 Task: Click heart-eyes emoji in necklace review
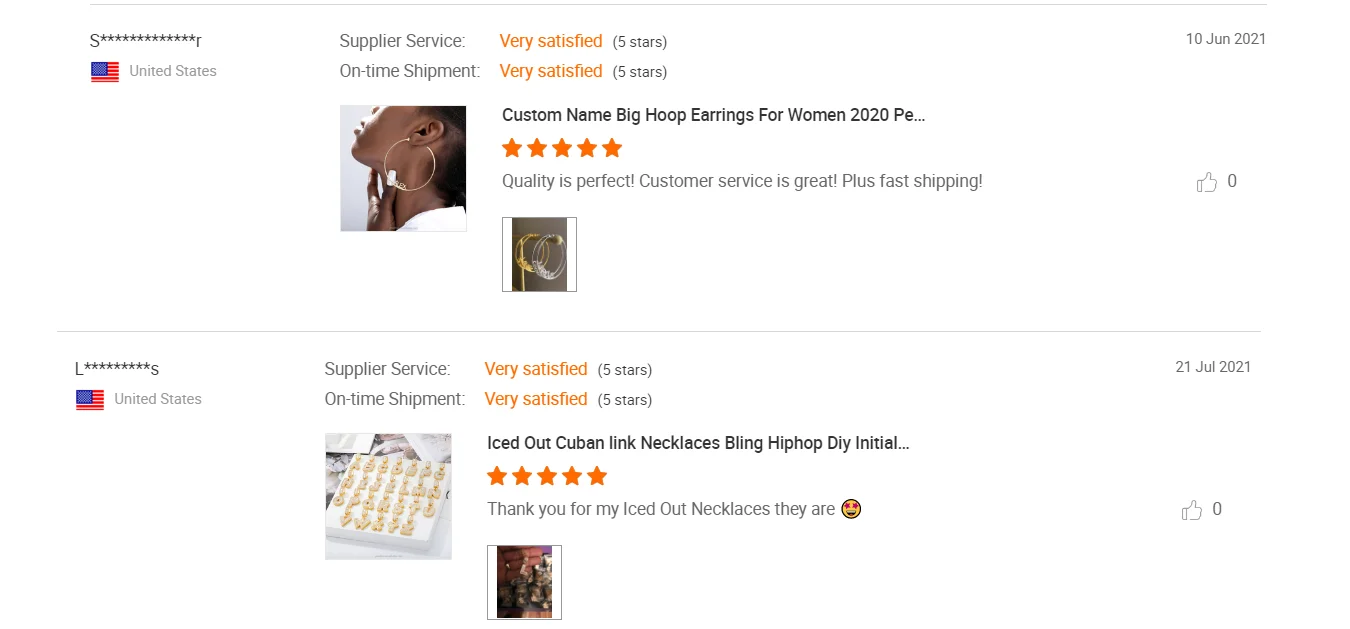coord(851,509)
